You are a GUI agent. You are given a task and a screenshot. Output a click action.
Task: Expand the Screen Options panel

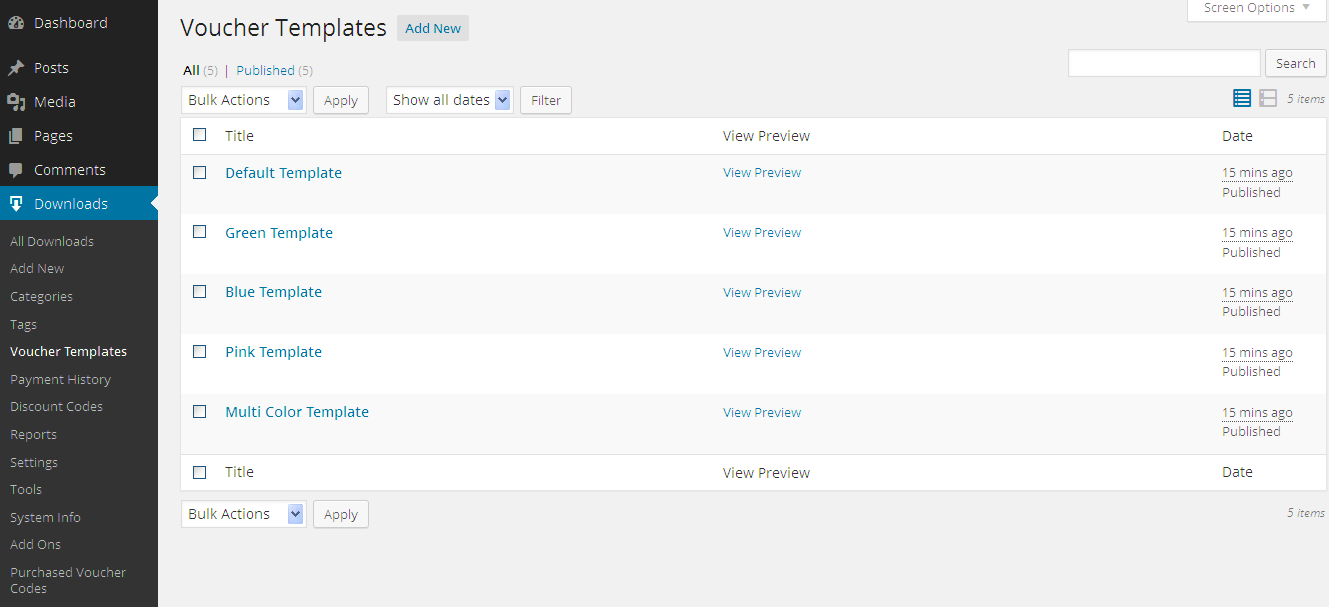tap(1257, 8)
